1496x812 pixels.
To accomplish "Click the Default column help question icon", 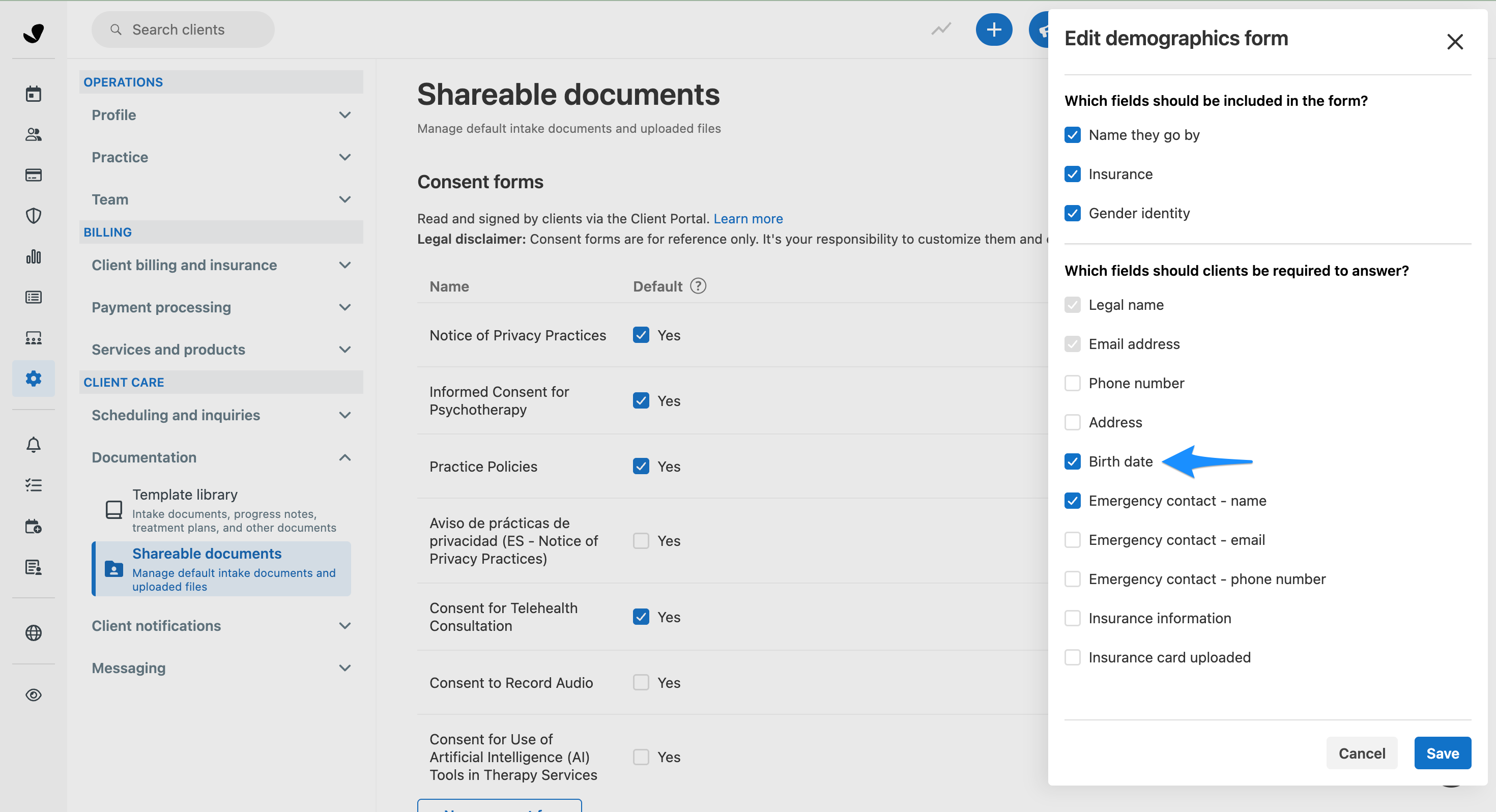I will pos(698,286).
